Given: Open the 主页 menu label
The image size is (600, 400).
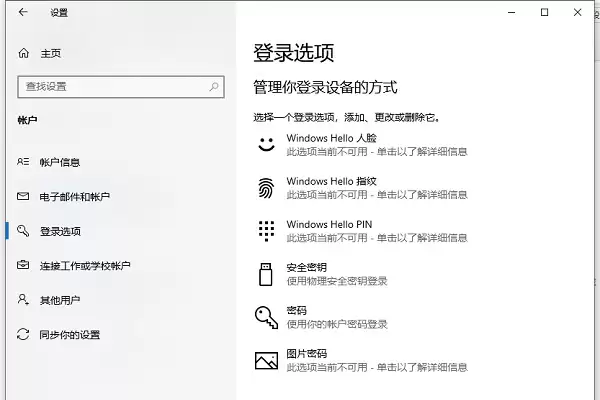Looking at the screenshot, I should pyautogui.click(x=51, y=54).
